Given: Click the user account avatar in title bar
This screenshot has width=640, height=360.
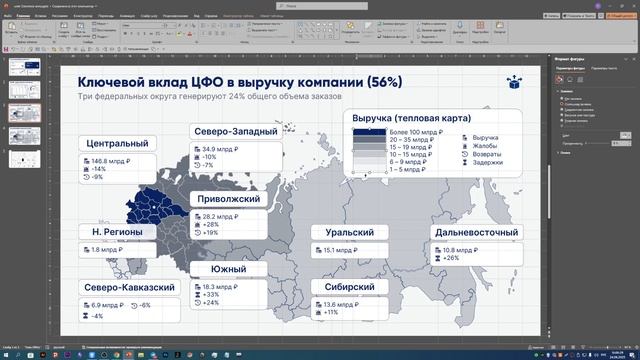Looking at the screenshot, I should pos(598,6).
